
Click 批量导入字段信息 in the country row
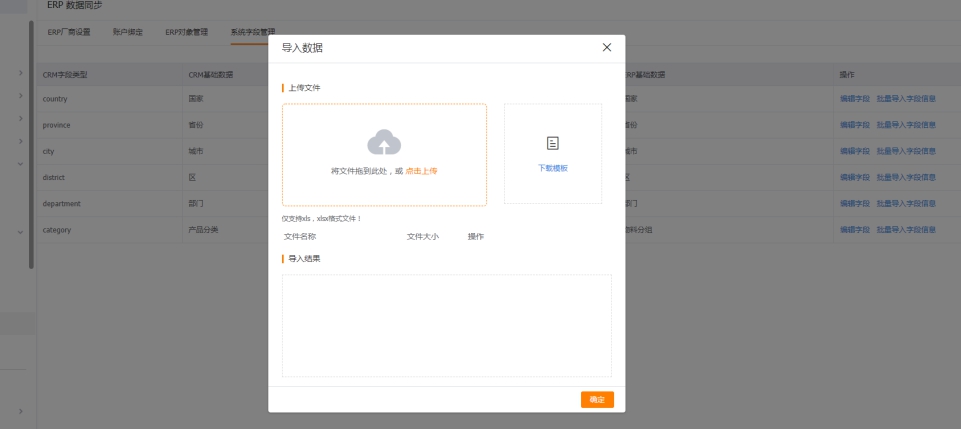(906, 99)
